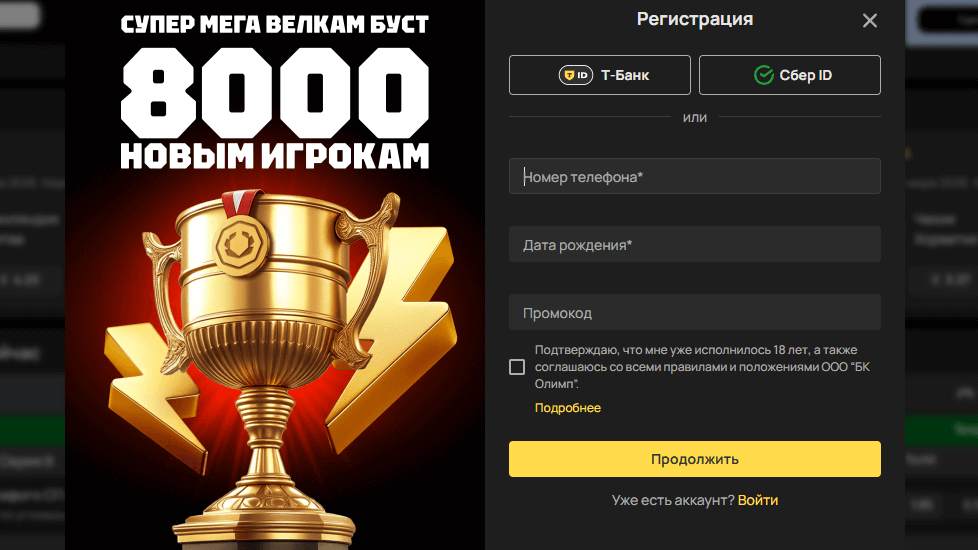Close the Регистрация dialog with the X
The width and height of the screenshot is (978, 550).
869,21
